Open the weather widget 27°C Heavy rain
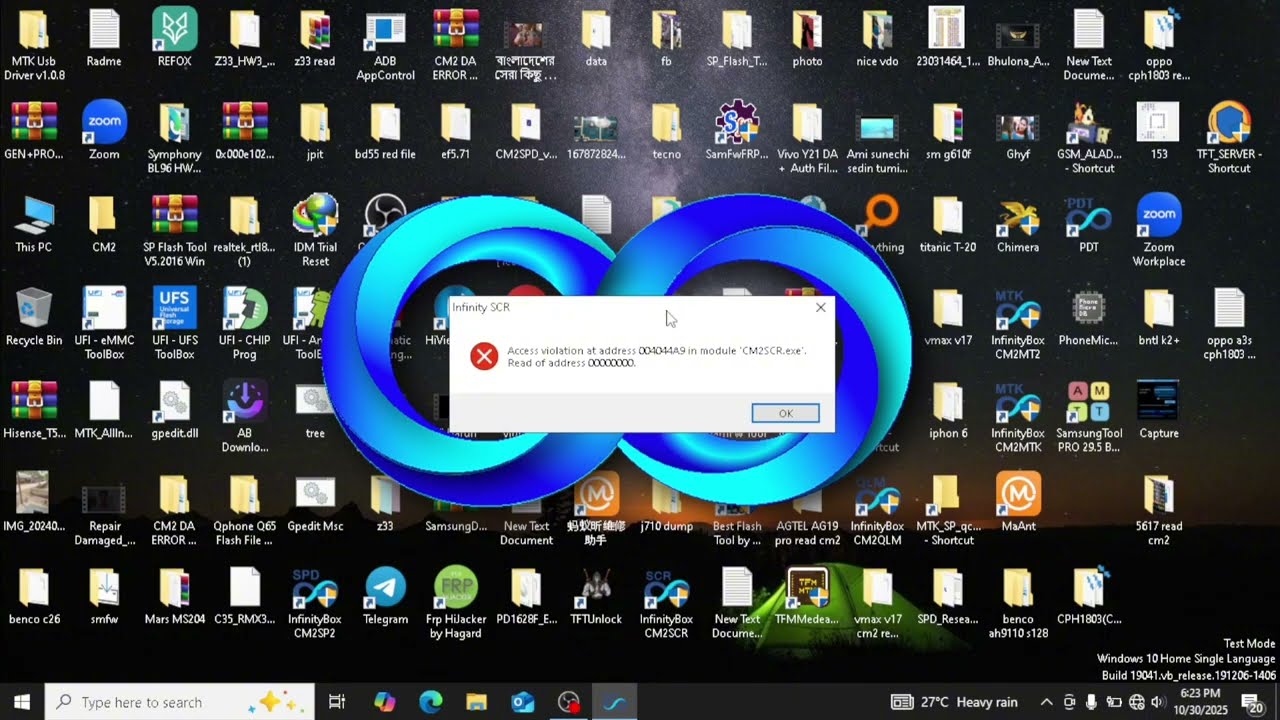 (953, 702)
